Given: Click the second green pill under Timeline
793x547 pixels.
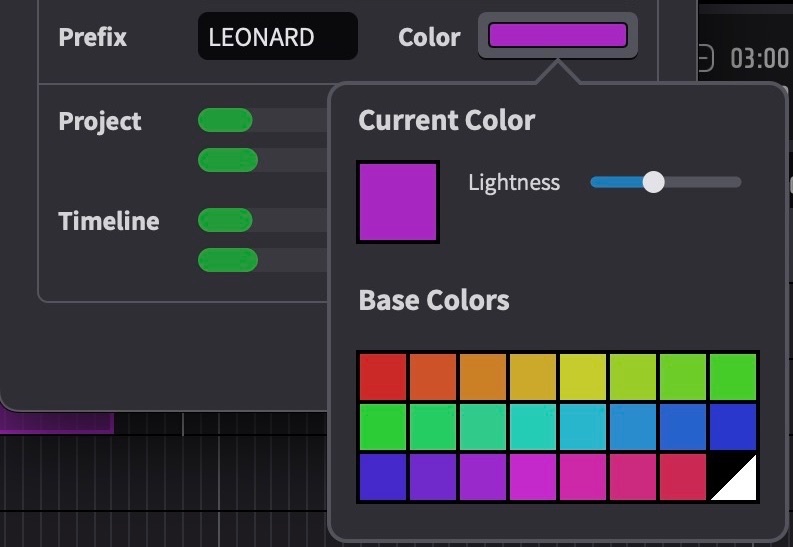Looking at the screenshot, I should 228,260.
